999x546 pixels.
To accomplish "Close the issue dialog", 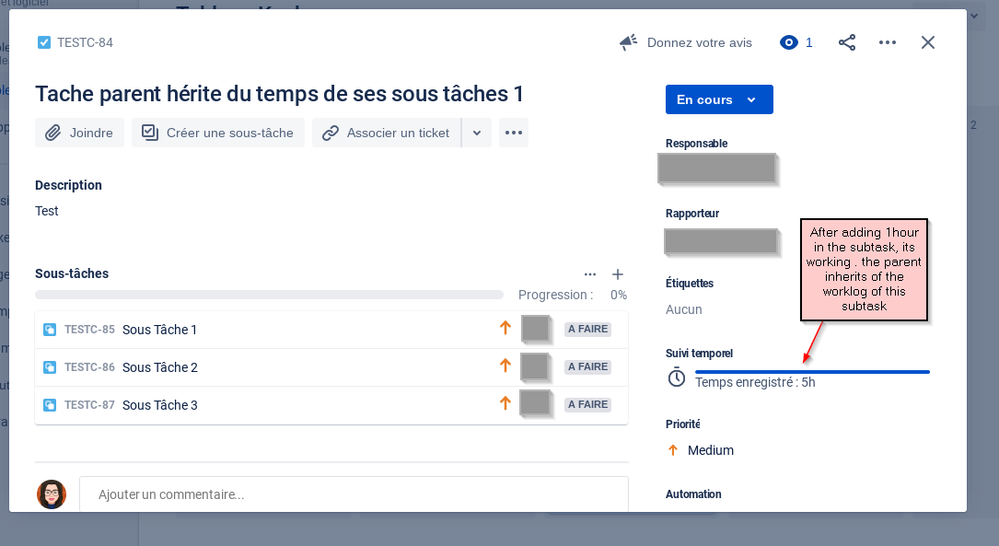I will tap(928, 43).
